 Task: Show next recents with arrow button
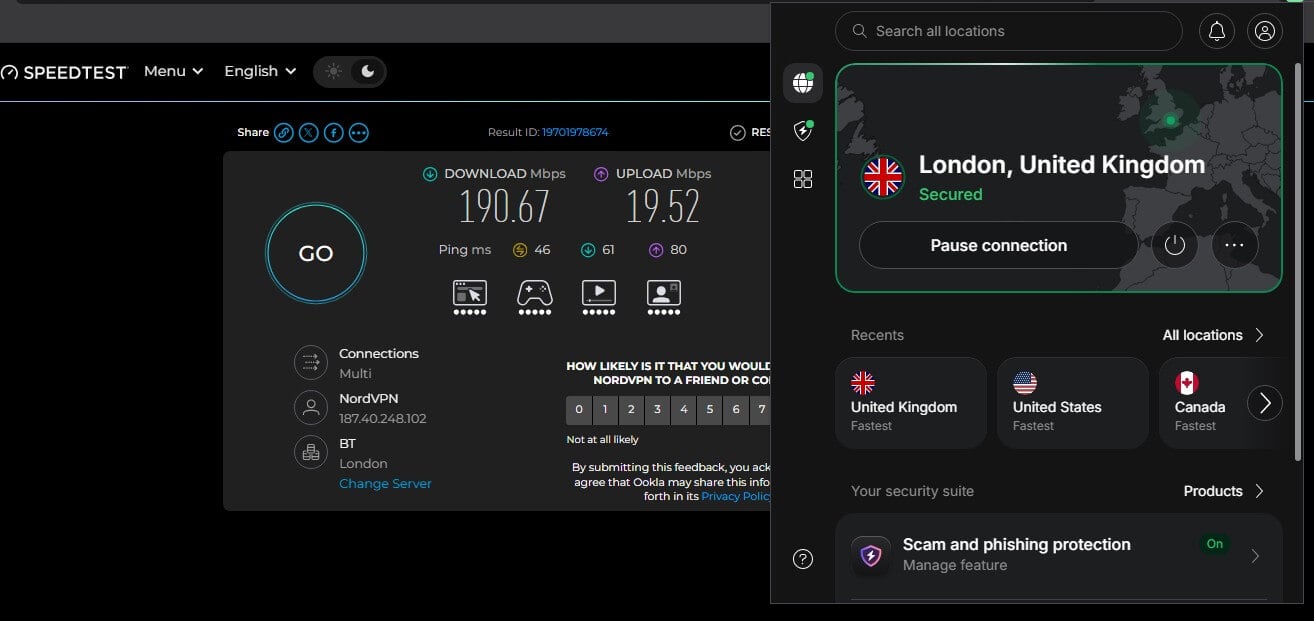click(1265, 403)
